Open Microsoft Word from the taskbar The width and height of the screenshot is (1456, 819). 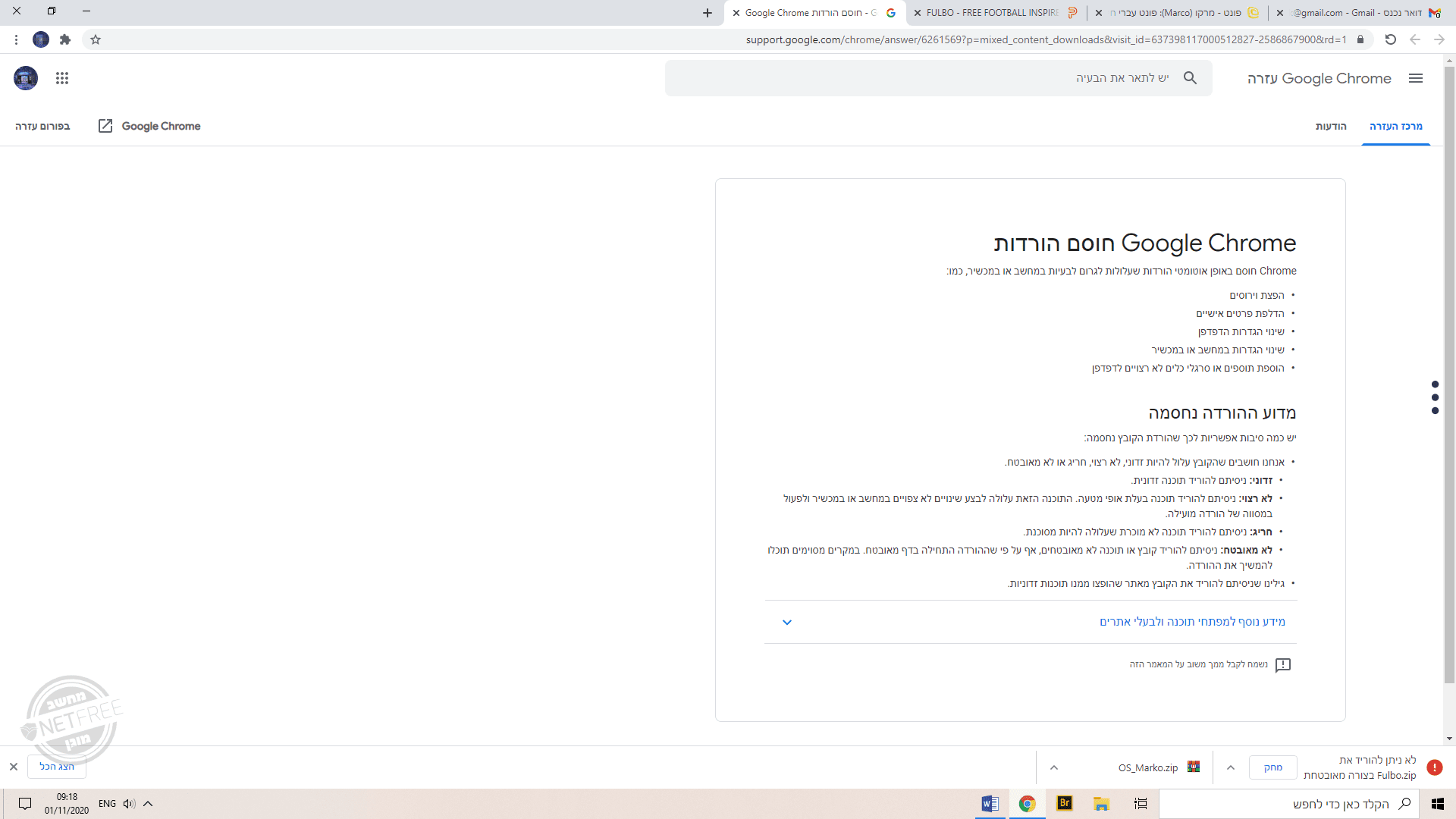pos(990,804)
